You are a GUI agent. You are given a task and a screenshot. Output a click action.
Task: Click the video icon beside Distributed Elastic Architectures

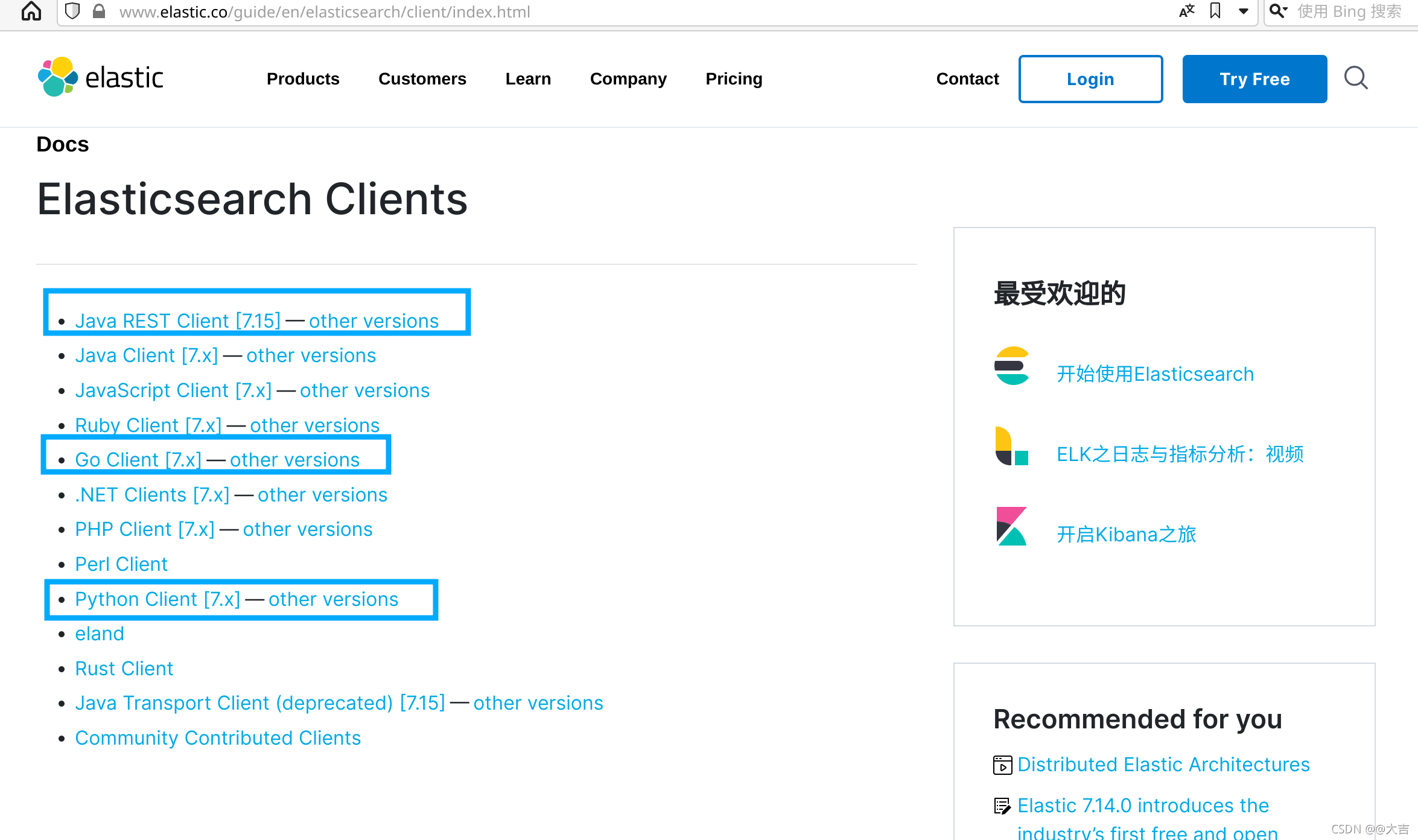(1002, 765)
